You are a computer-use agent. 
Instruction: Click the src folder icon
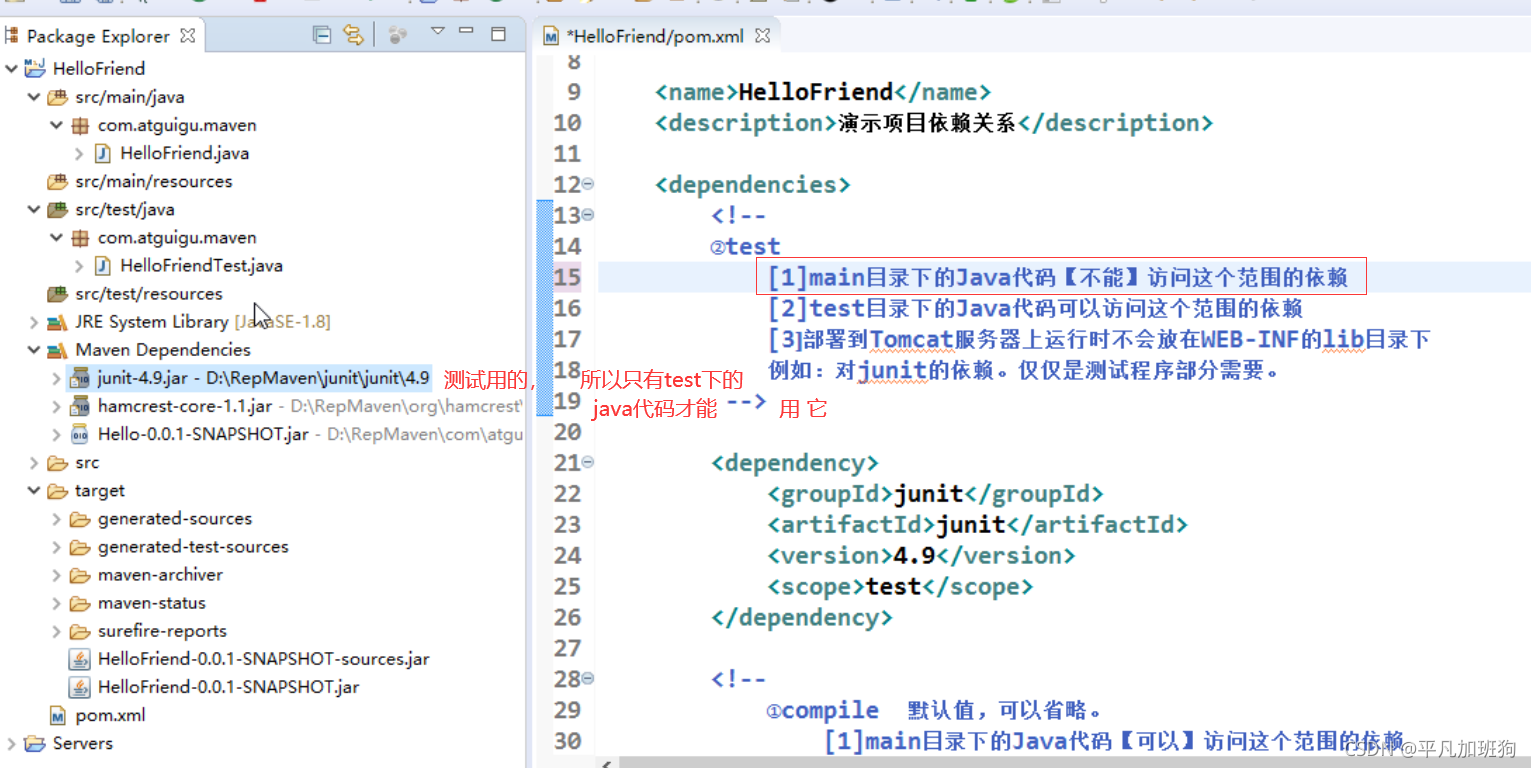(58, 462)
